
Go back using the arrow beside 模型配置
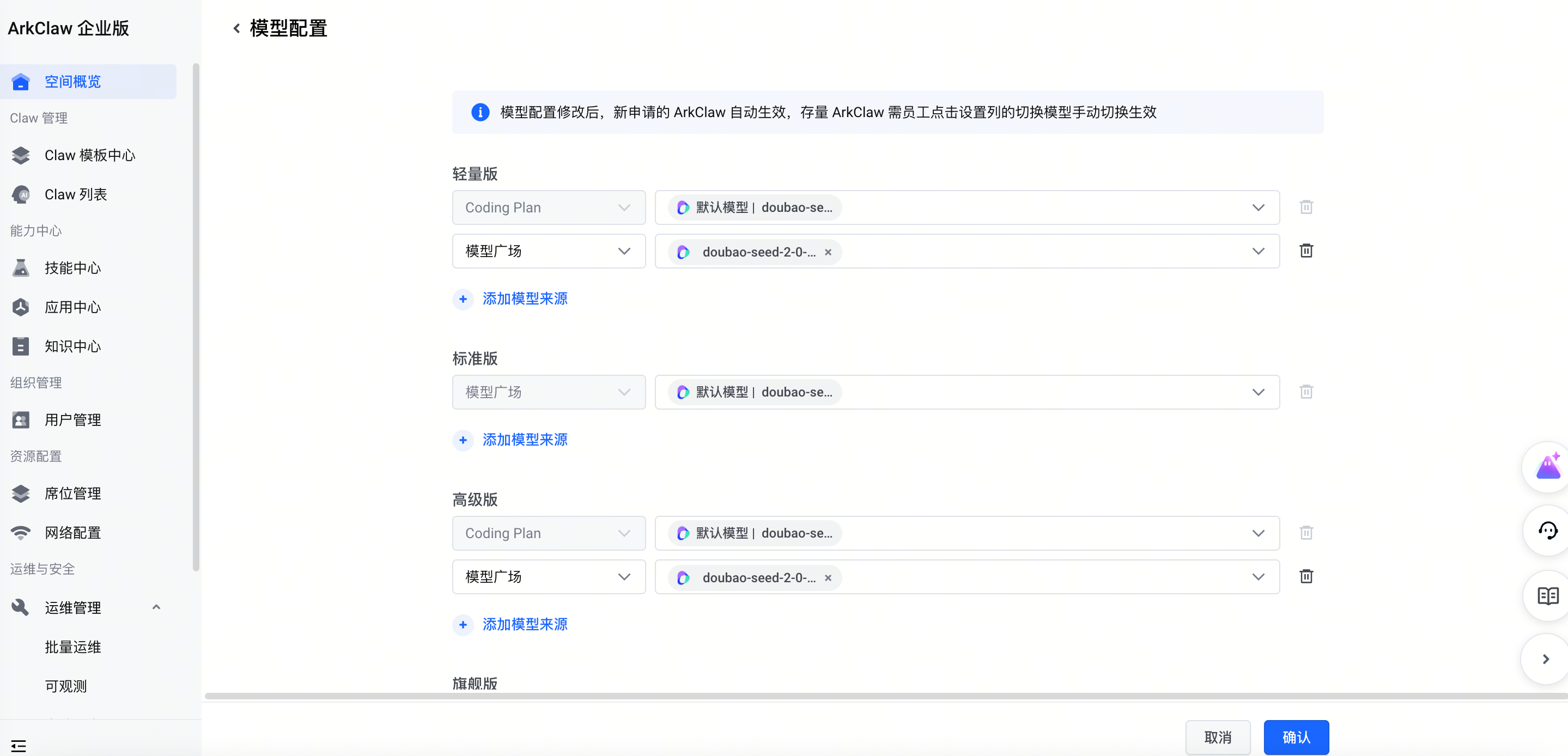click(x=236, y=28)
